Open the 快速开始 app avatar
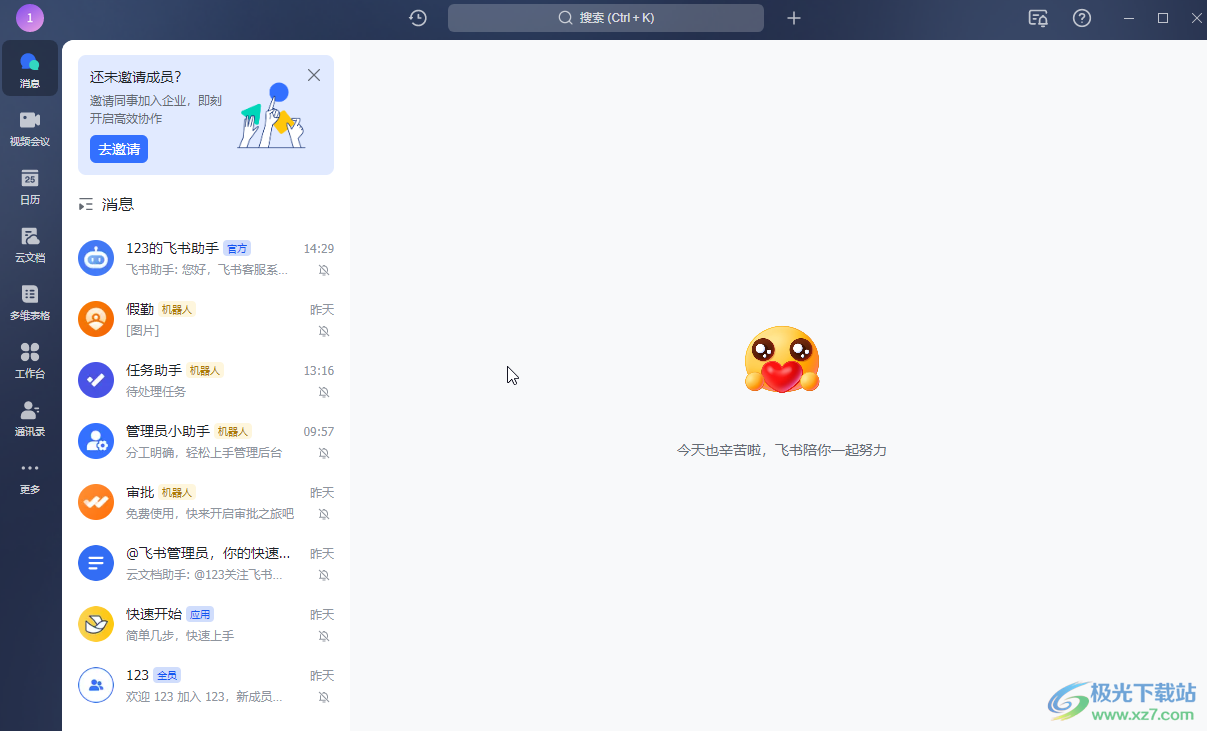This screenshot has height=731, width=1207. pyautogui.click(x=96, y=624)
